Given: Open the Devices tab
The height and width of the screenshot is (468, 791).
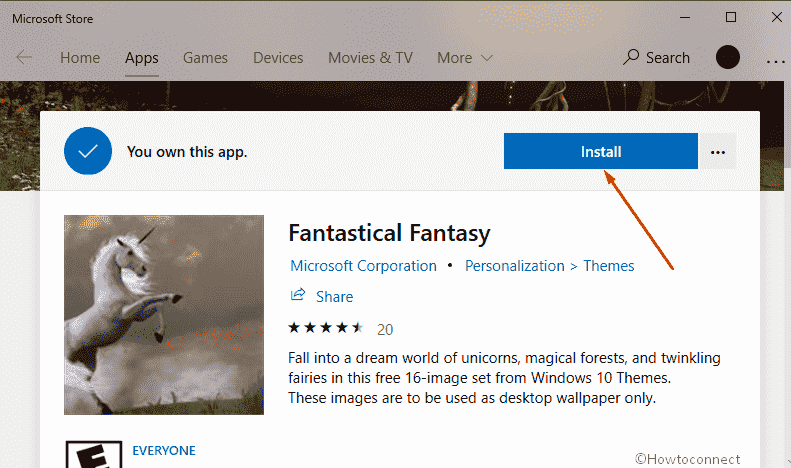Looking at the screenshot, I should point(278,58).
